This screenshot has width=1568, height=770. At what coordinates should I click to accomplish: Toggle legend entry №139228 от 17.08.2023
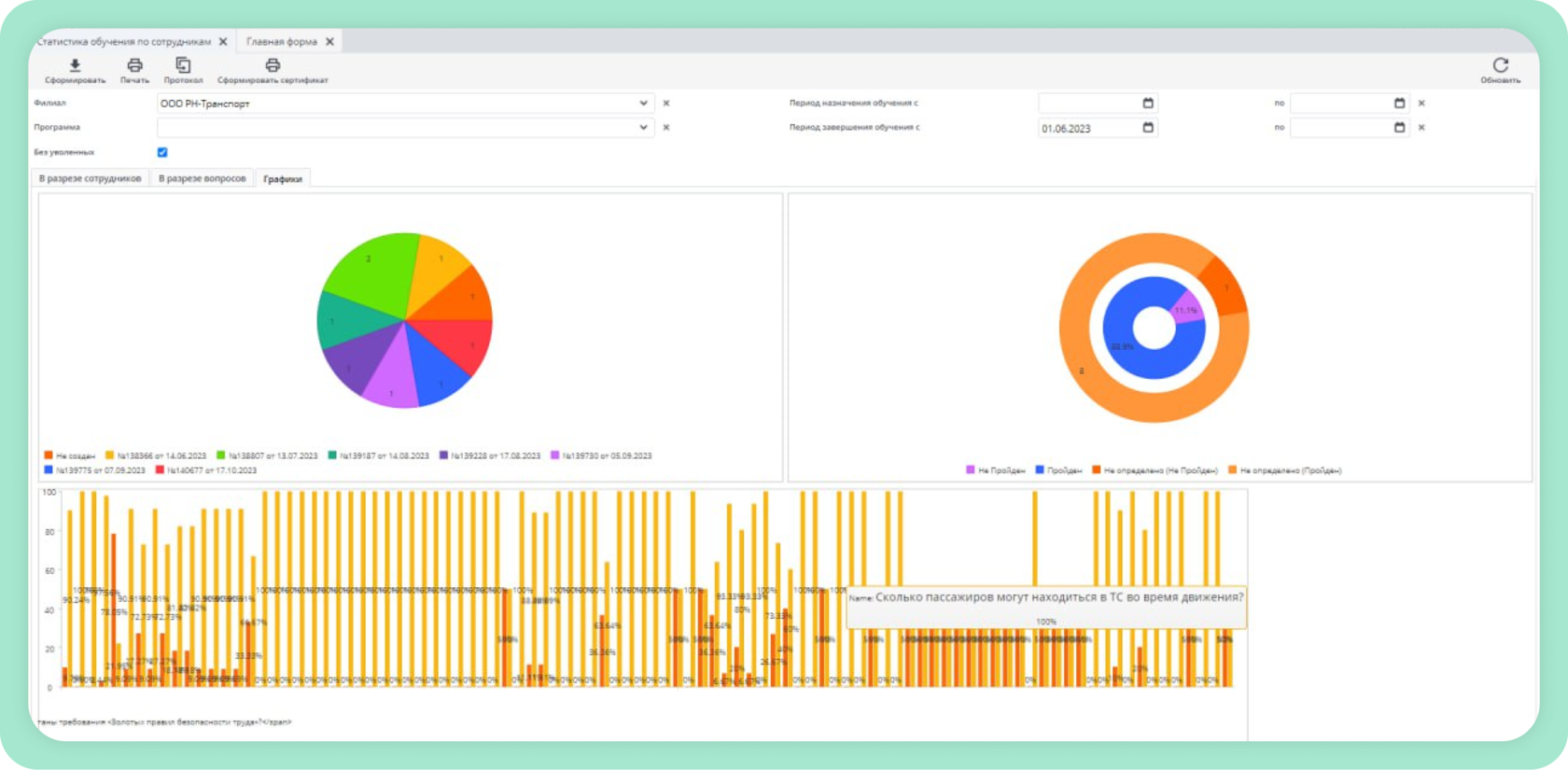tap(490, 455)
